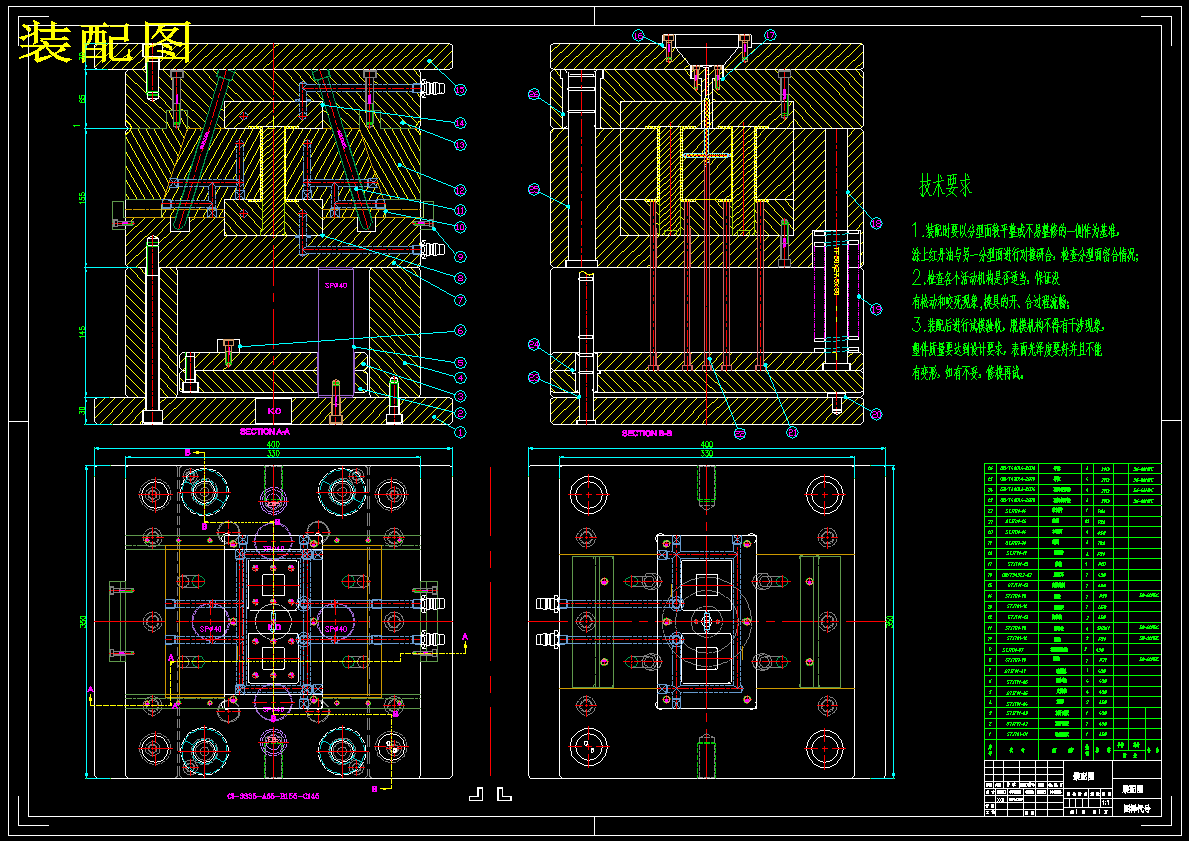Viewport: 1189px width, 841px height.
Task: Click the 1:1 scale cell in title block
Action: [x=1105, y=802]
